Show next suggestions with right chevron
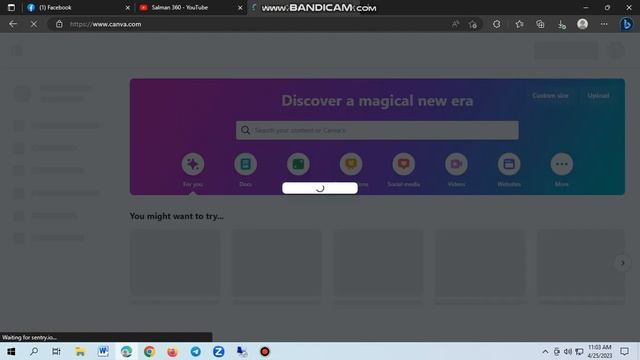The width and height of the screenshot is (640, 360). point(622,263)
